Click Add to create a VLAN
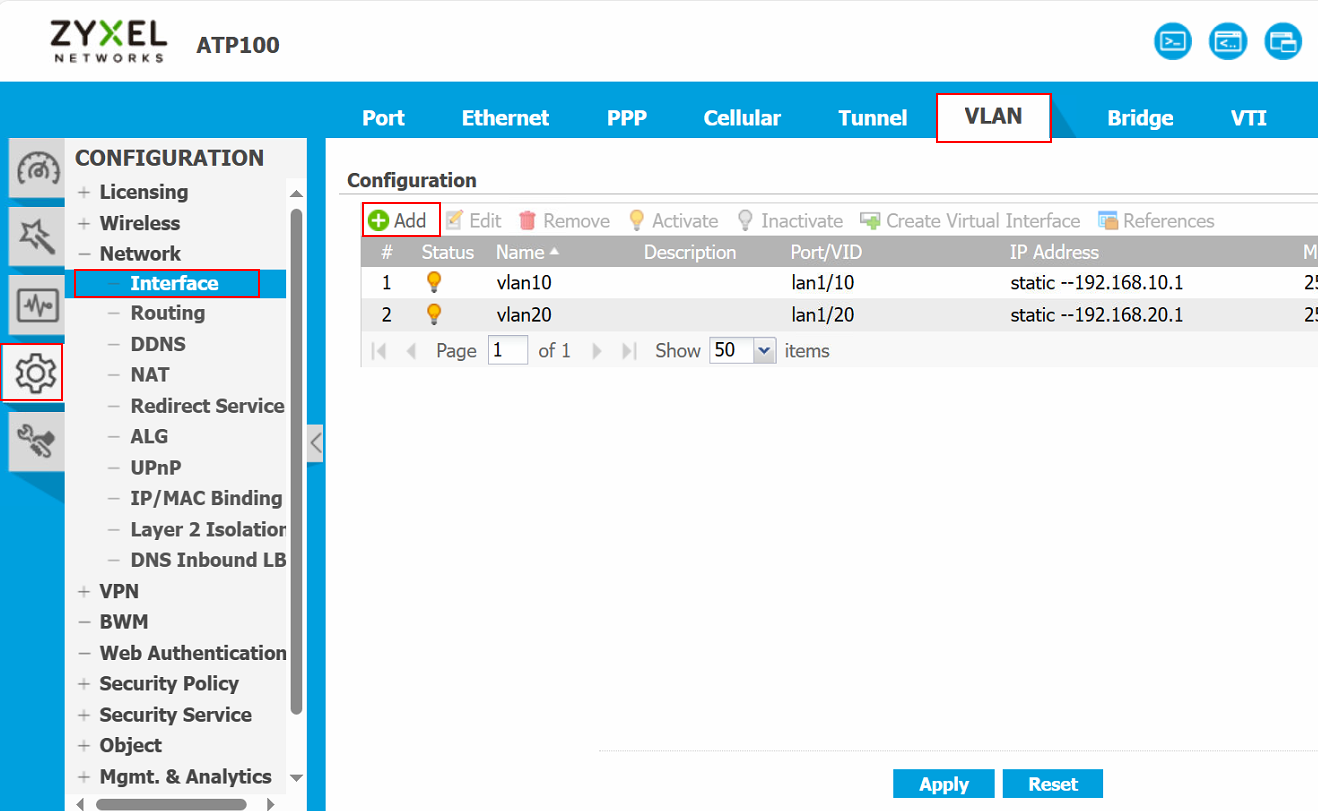Screen dimensions: 1318x811 [x=400, y=221]
